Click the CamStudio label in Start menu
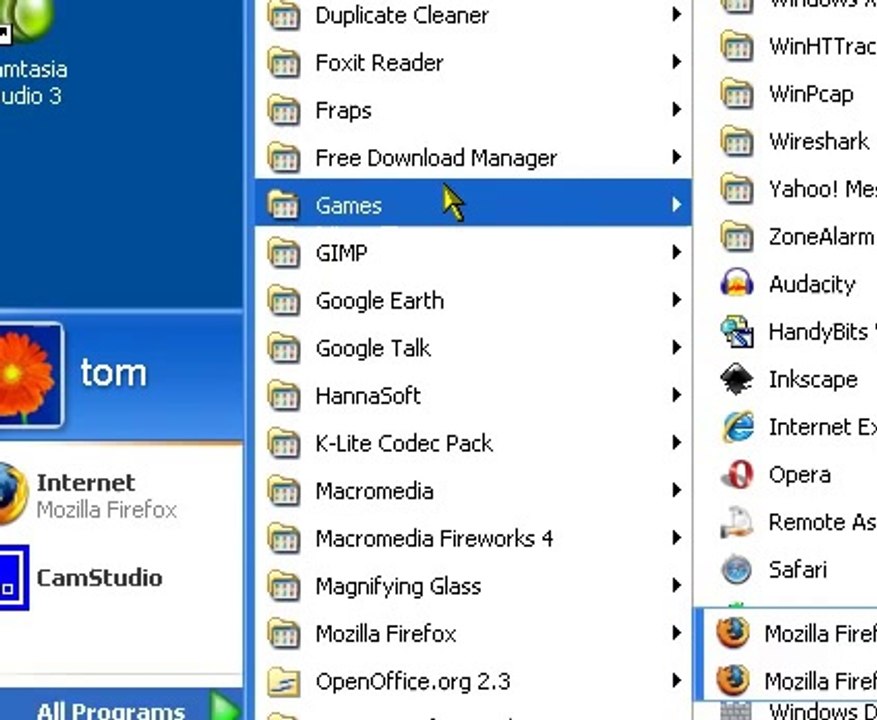 100,577
